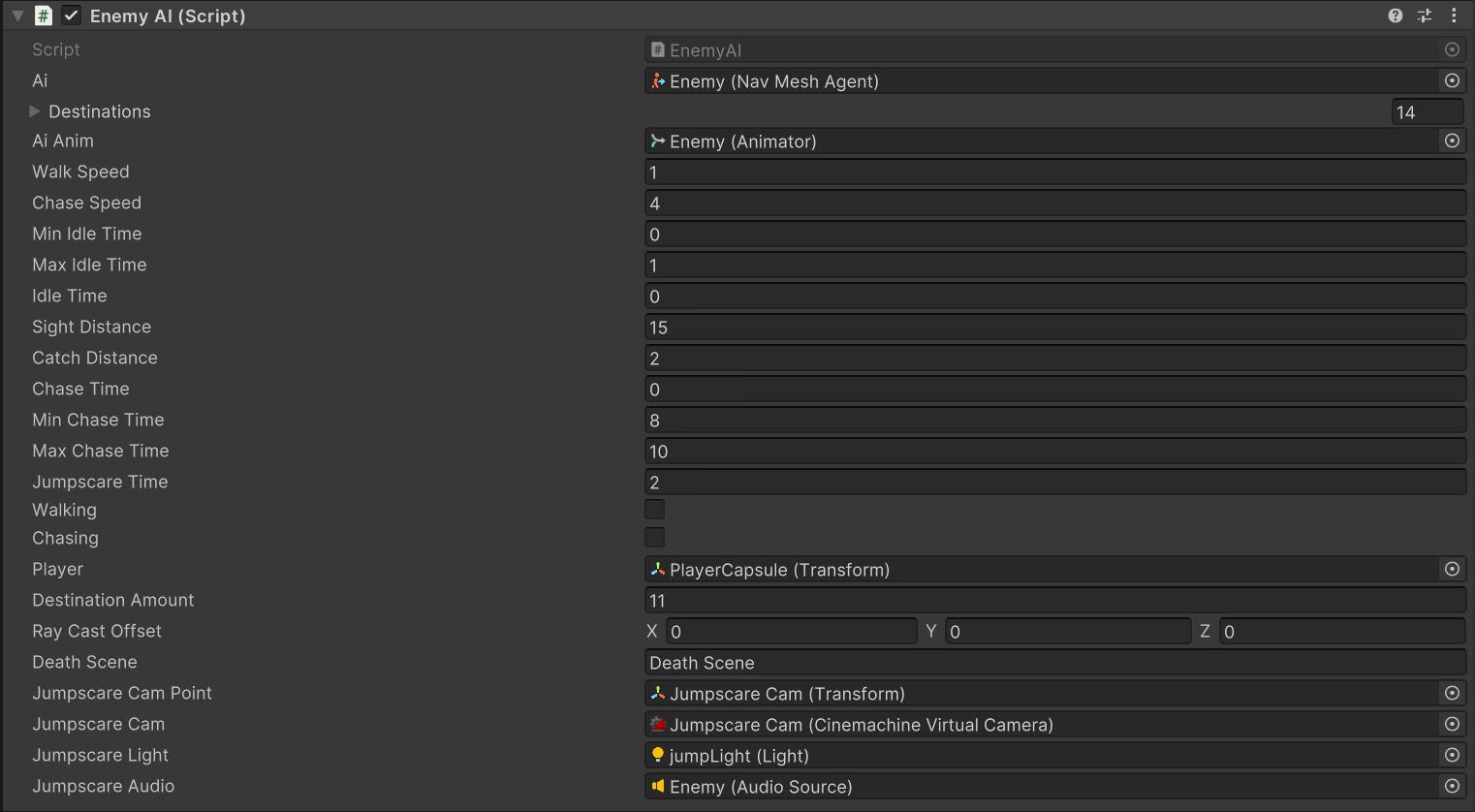Screen dimensions: 1475x812
Task: Open component help reference icon
Action: pyautogui.click(x=1395, y=16)
